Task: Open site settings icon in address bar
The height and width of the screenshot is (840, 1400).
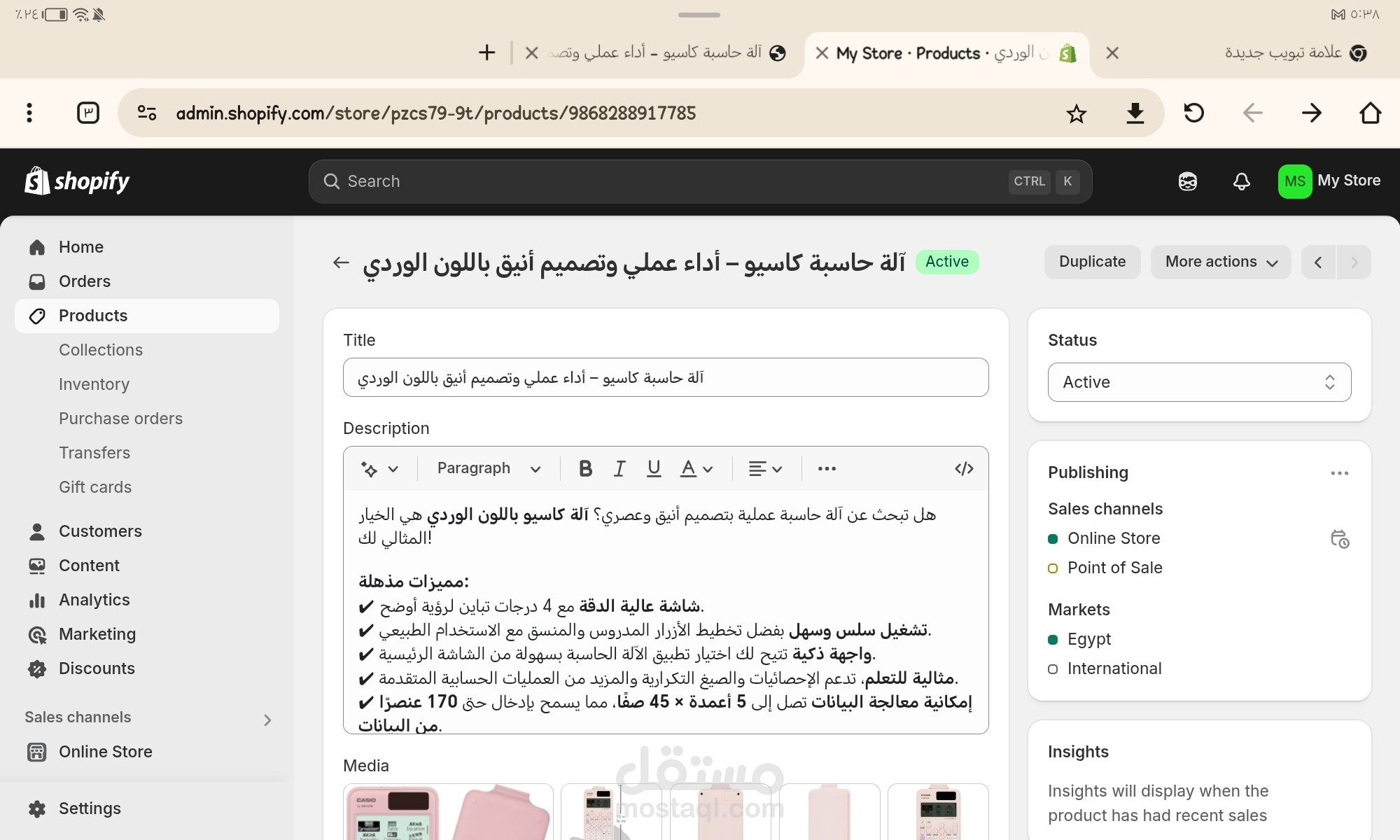Action: point(147,113)
